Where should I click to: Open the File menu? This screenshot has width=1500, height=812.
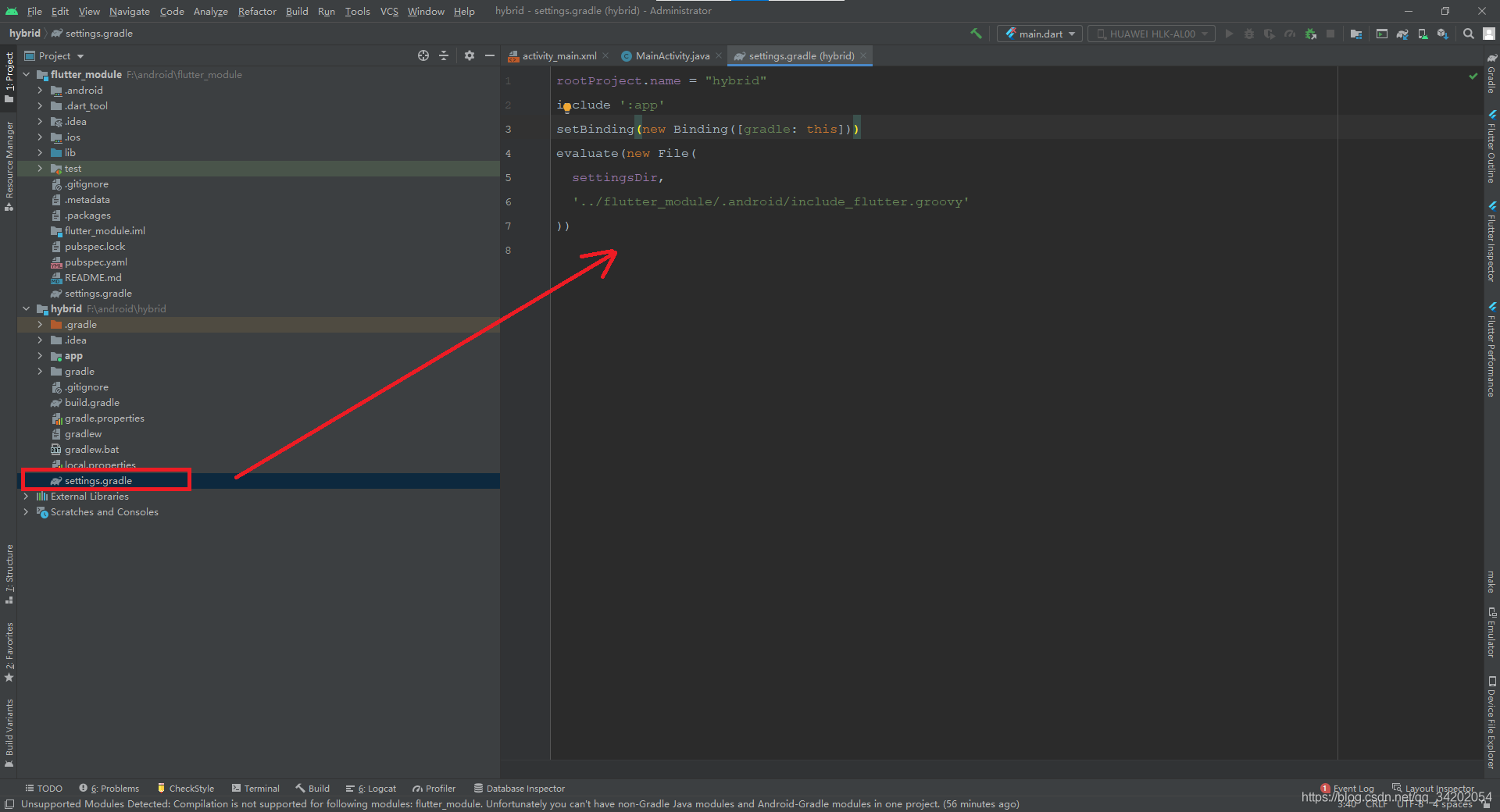pyautogui.click(x=34, y=11)
